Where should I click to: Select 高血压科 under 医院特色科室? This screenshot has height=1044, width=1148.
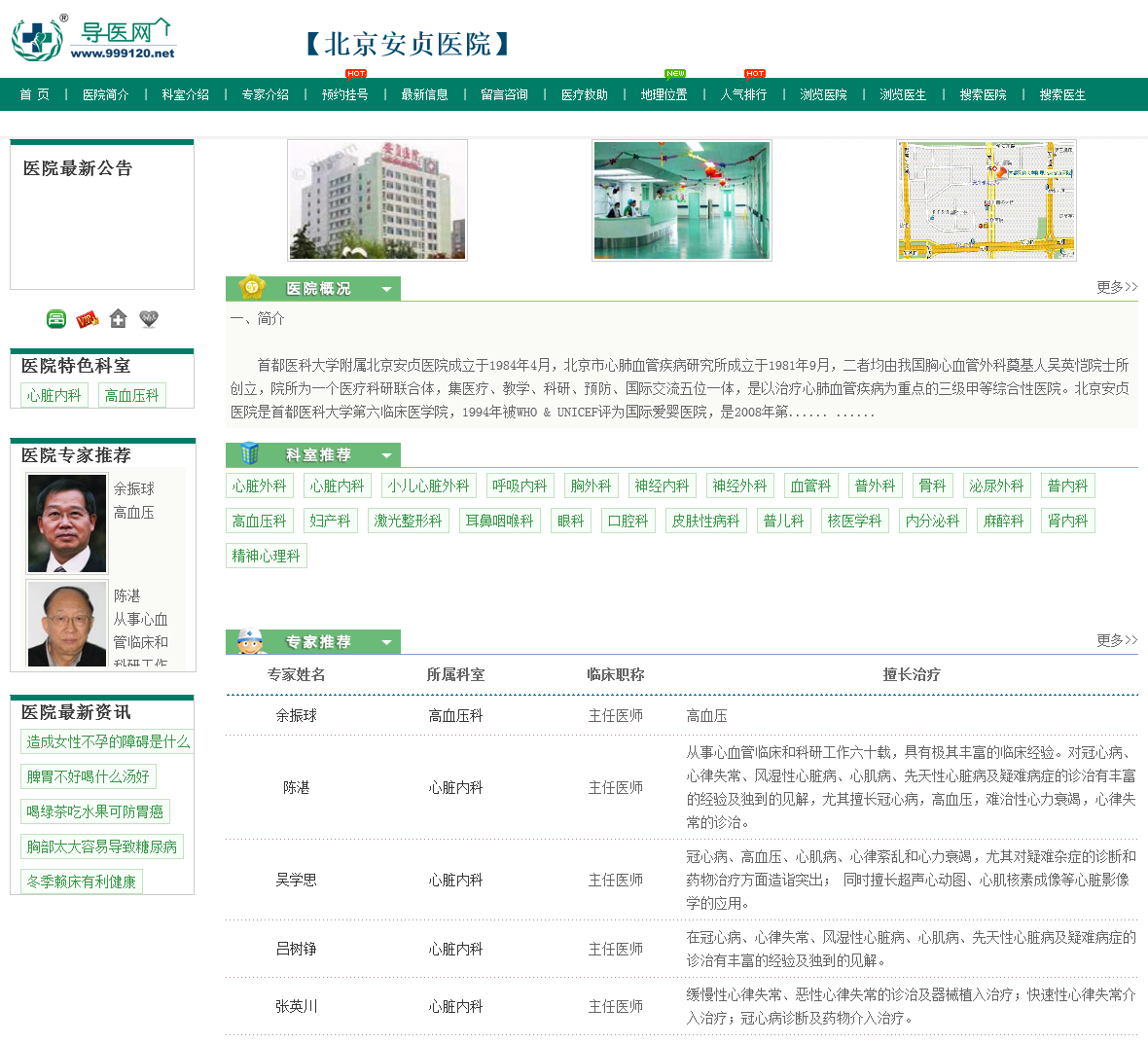(131, 395)
